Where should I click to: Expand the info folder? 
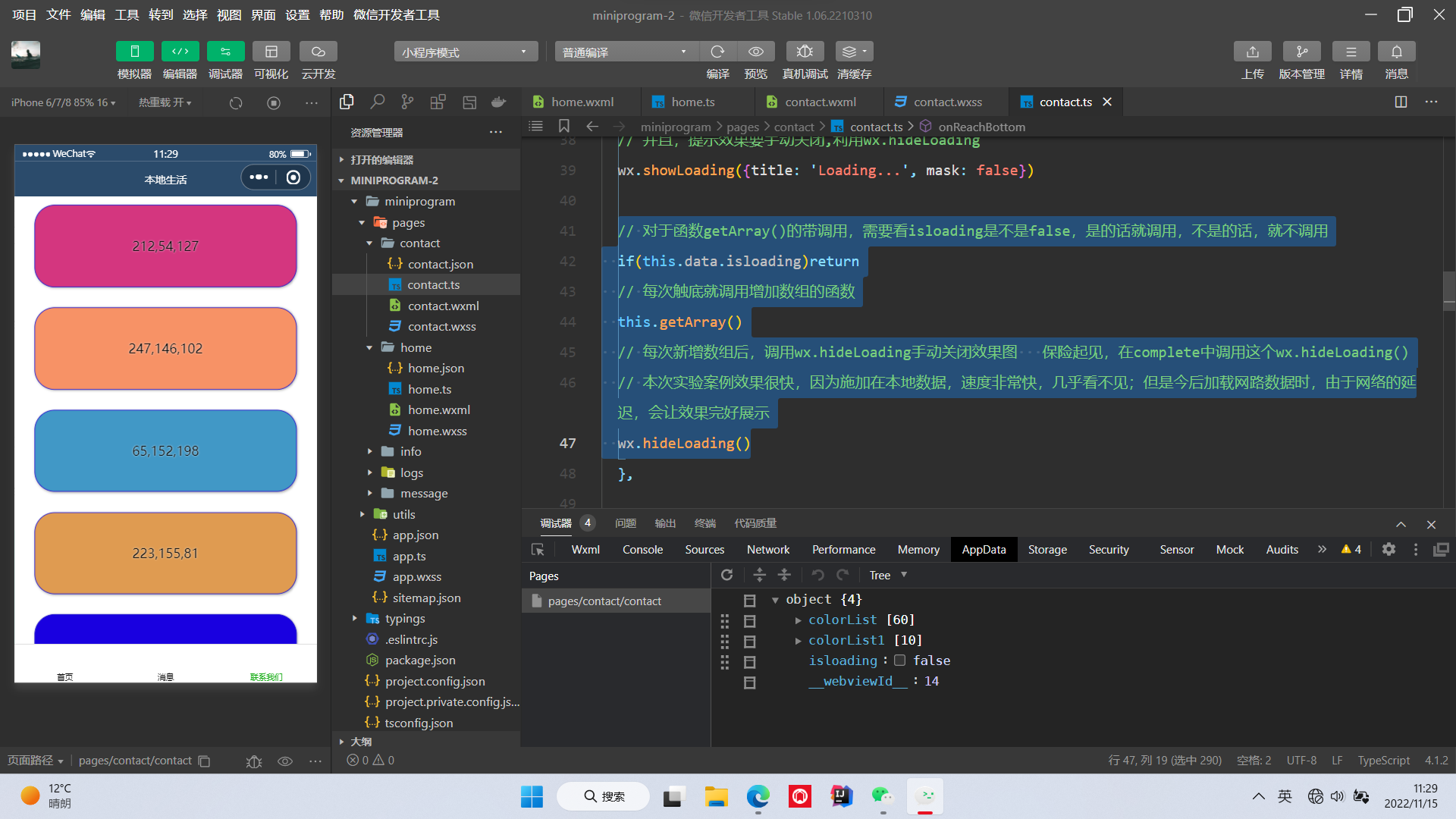point(410,451)
